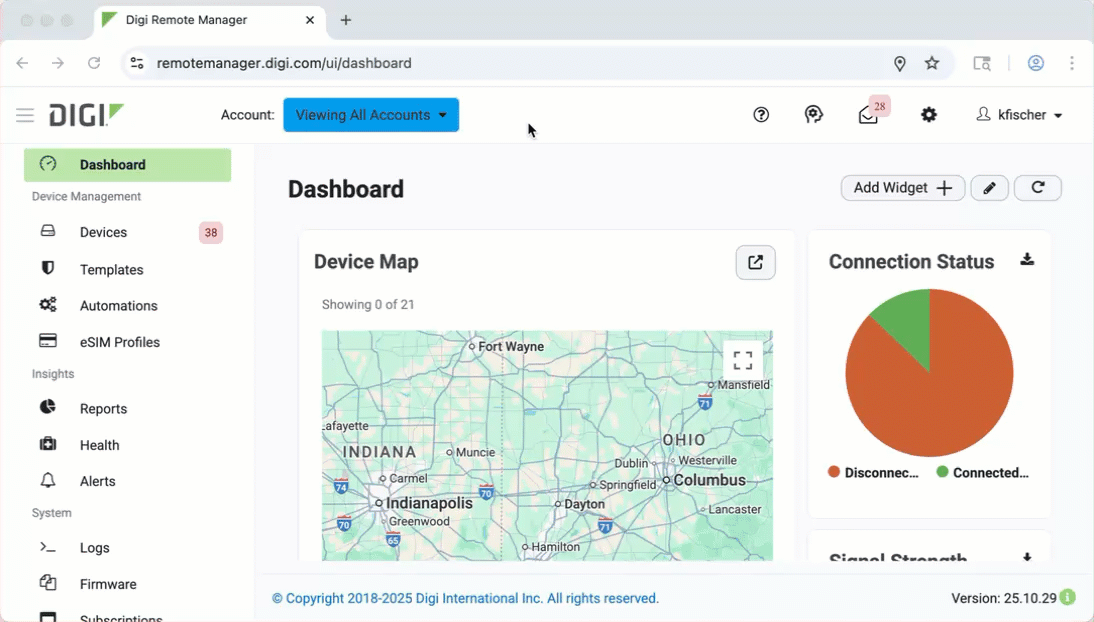Viewport: 1094px width, 622px height.
Task: Open Device Map in external view
Action: 755,263
